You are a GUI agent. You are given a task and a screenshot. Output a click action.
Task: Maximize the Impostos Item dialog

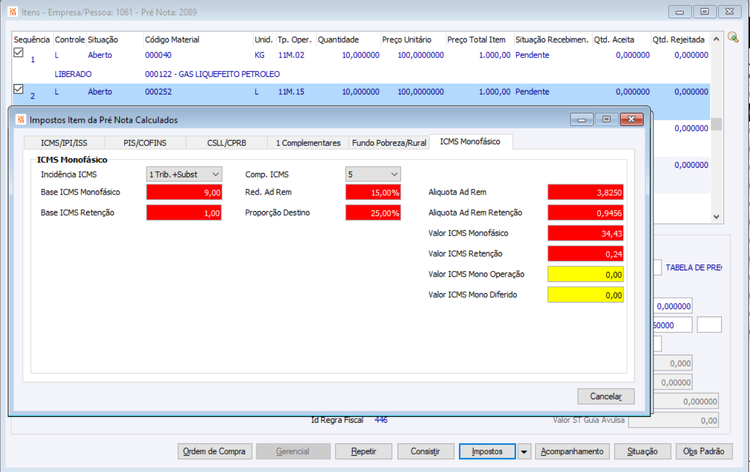(x=607, y=120)
